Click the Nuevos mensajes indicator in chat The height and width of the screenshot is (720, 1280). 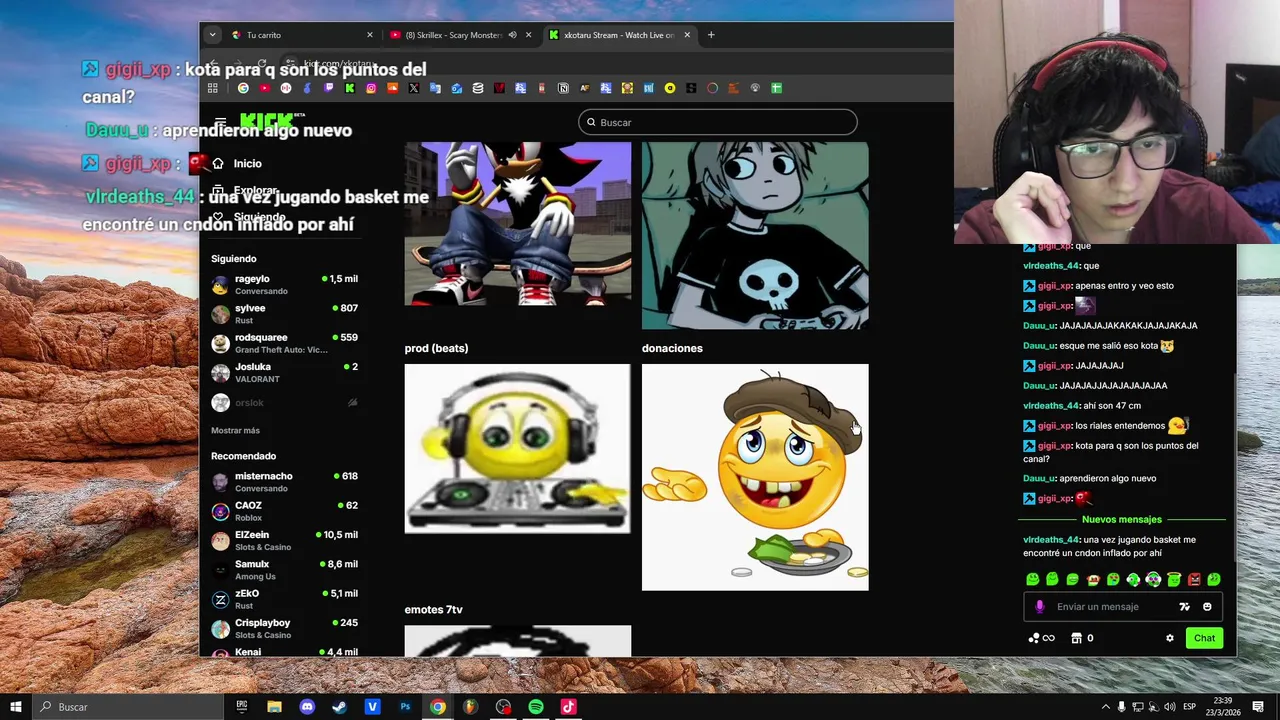(x=1122, y=520)
